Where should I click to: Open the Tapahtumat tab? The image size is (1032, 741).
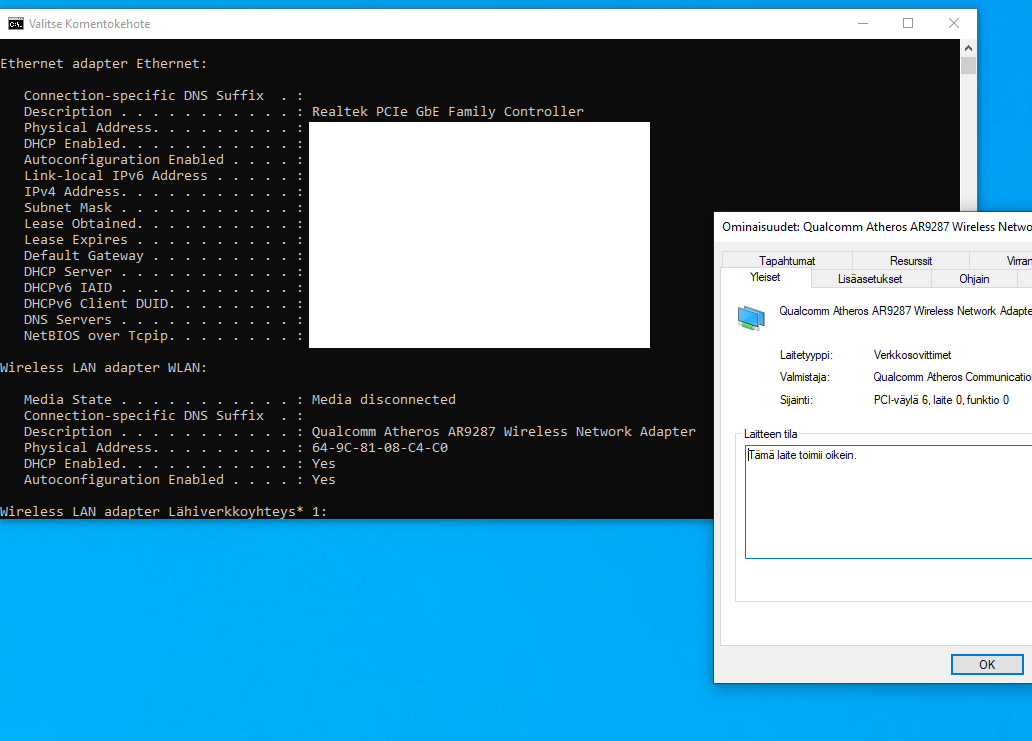[x=786, y=260]
